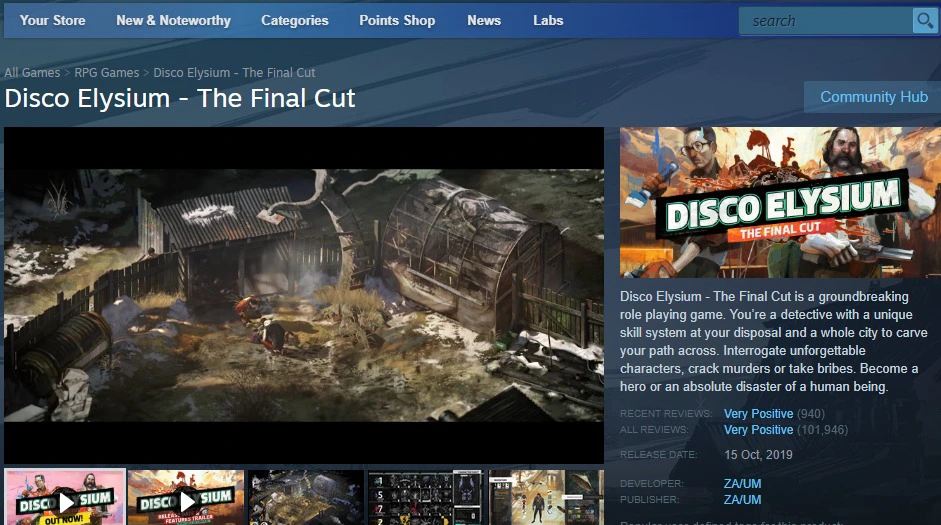Click the search magnifier icon
This screenshot has height=525, width=941.
pyautogui.click(x=925, y=21)
